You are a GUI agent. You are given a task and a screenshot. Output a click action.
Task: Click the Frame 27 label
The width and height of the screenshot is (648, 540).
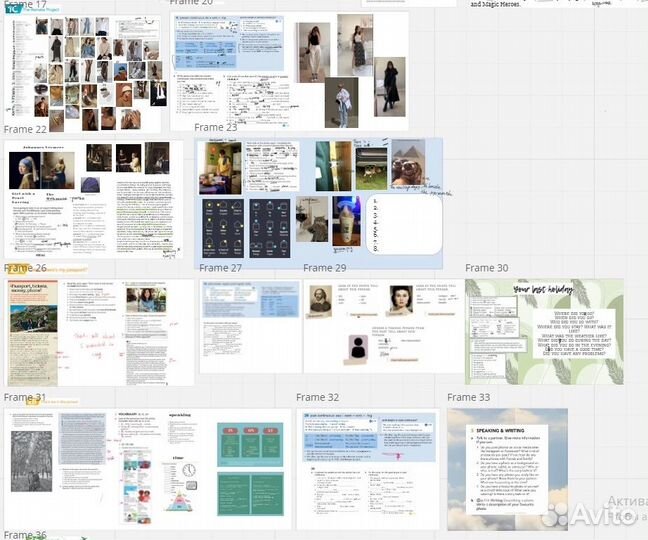[220, 268]
